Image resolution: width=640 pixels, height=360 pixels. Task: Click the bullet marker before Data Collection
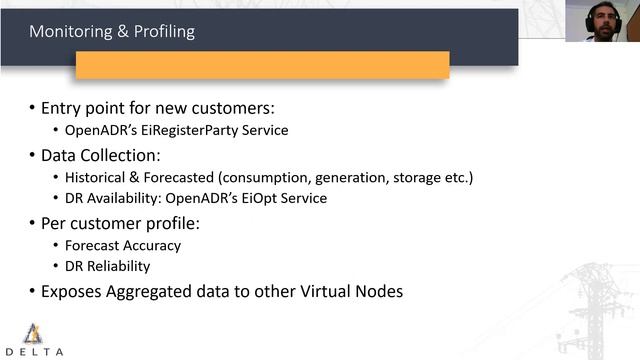[32, 156]
